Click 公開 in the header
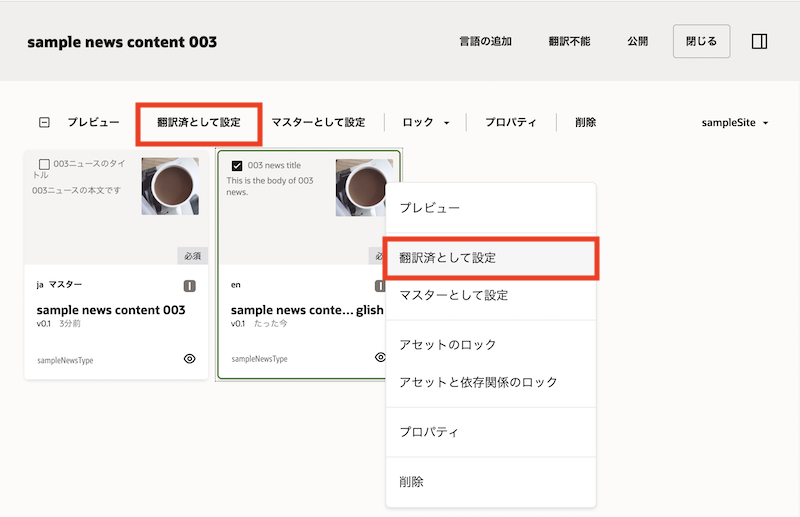 (x=637, y=42)
